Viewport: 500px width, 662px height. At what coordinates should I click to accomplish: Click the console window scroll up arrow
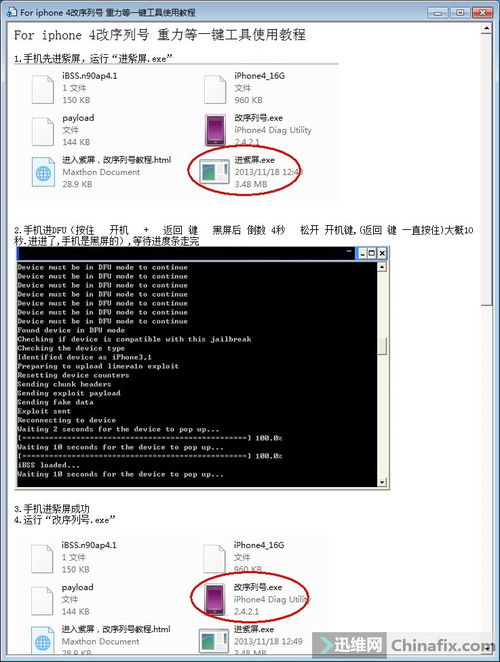coord(382,267)
